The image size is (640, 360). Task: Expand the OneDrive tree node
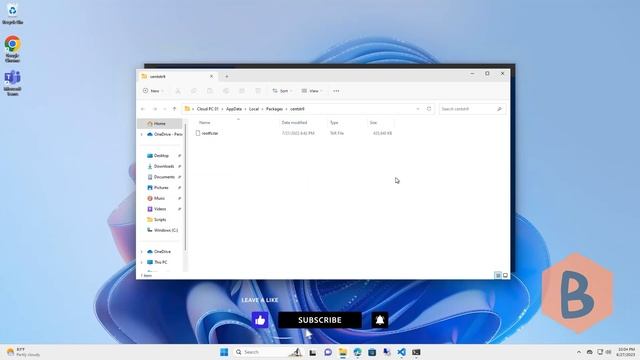[x=142, y=251]
